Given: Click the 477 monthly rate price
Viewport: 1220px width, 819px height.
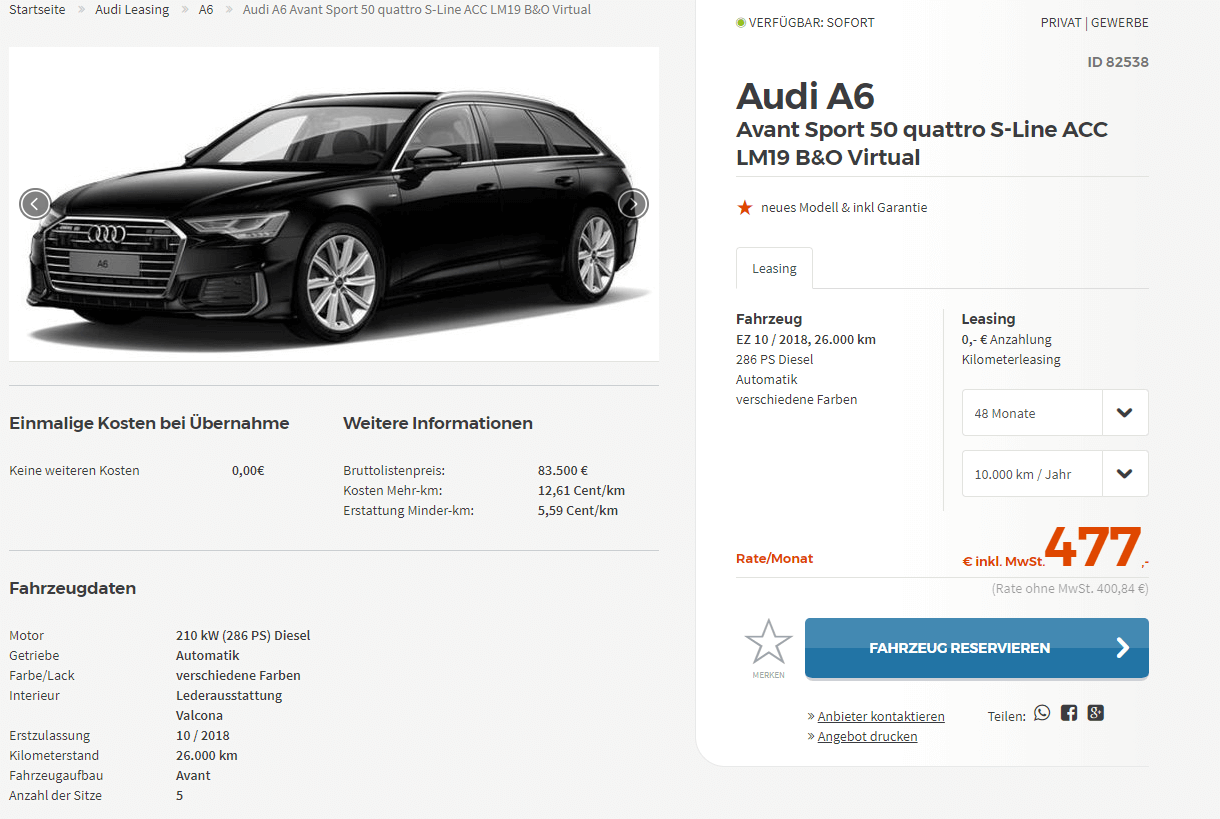Looking at the screenshot, I should 1093,547.
